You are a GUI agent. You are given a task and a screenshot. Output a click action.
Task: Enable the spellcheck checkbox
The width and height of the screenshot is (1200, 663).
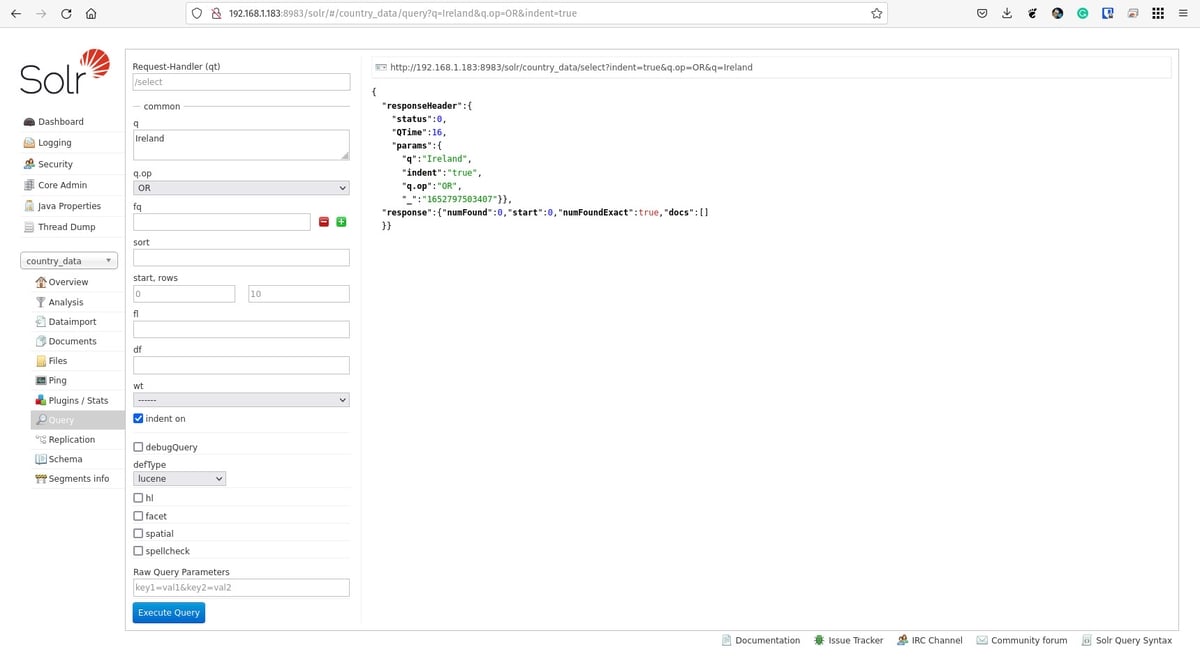[x=138, y=551]
